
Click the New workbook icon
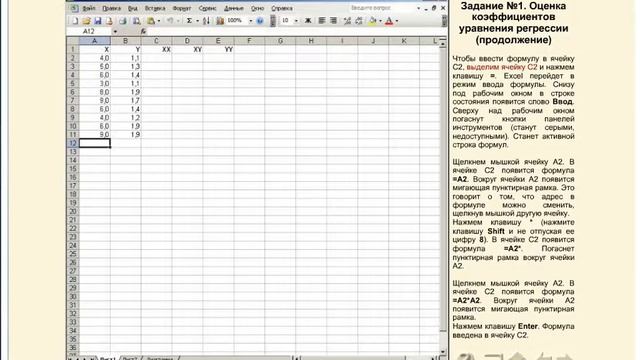76,21
